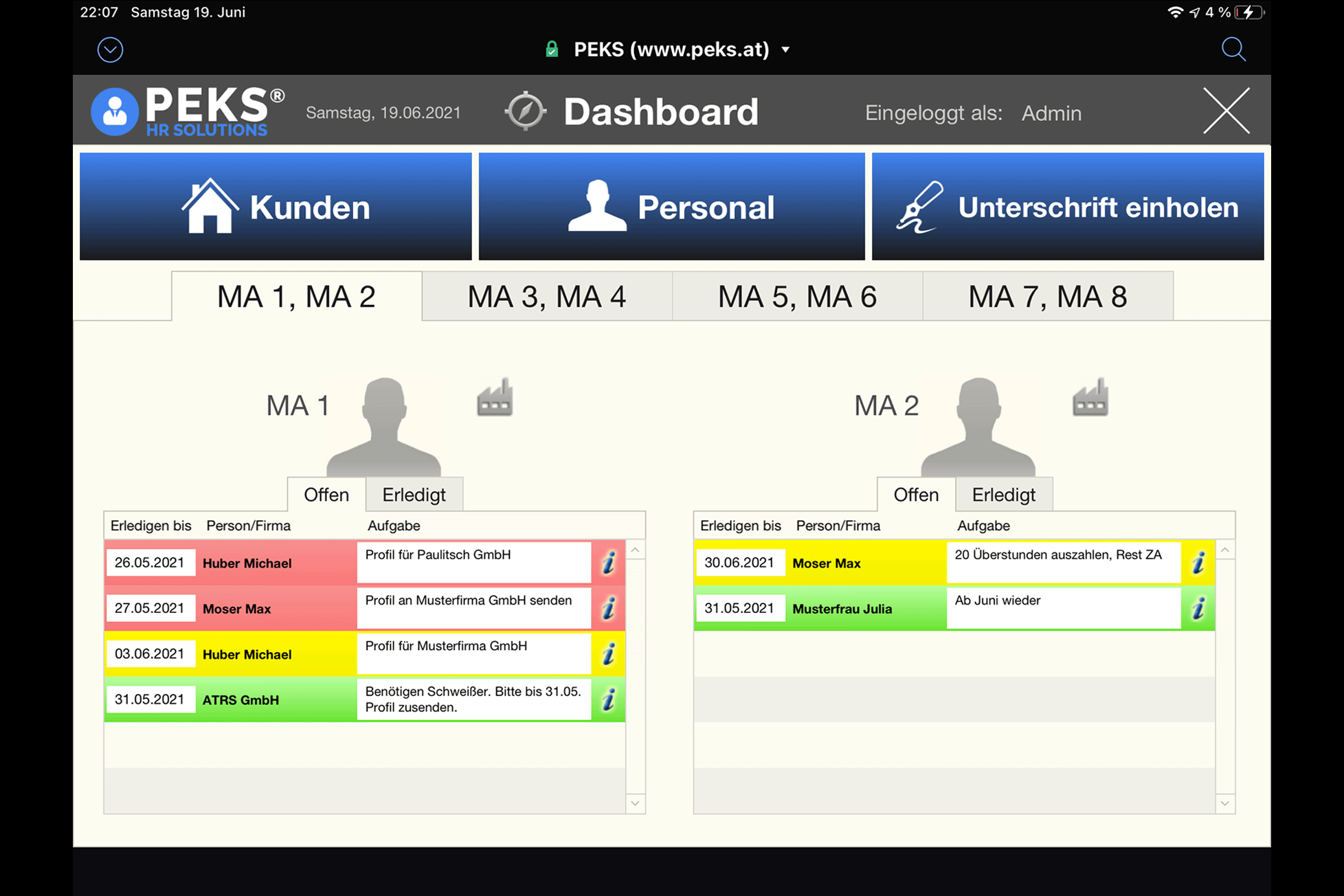Click info icon on ATRS GmbH row
This screenshot has height=896, width=1344.
coord(609,699)
